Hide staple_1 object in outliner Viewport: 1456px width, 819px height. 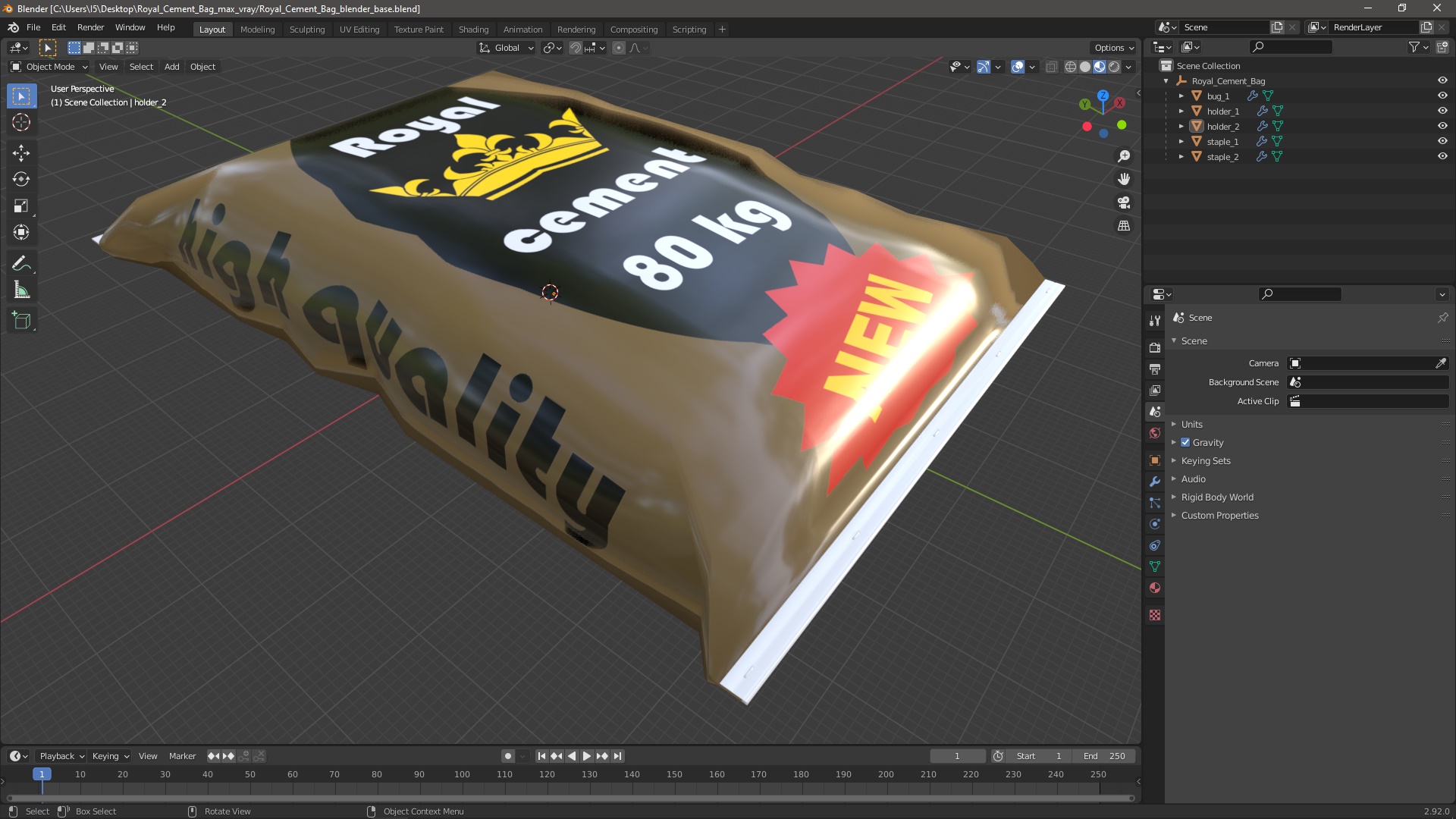coord(1442,141)
